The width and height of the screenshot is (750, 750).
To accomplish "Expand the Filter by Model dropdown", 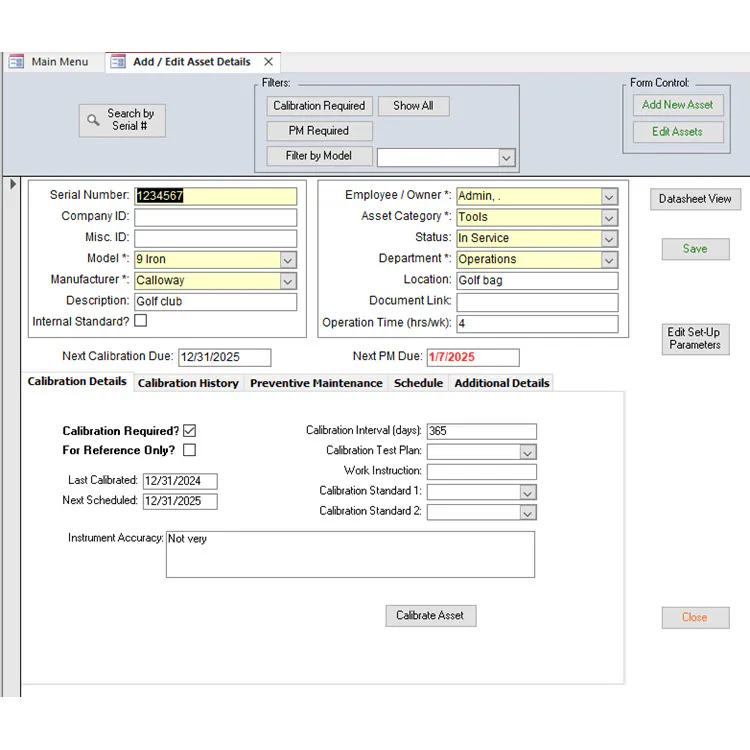I will tap(507, 158).
